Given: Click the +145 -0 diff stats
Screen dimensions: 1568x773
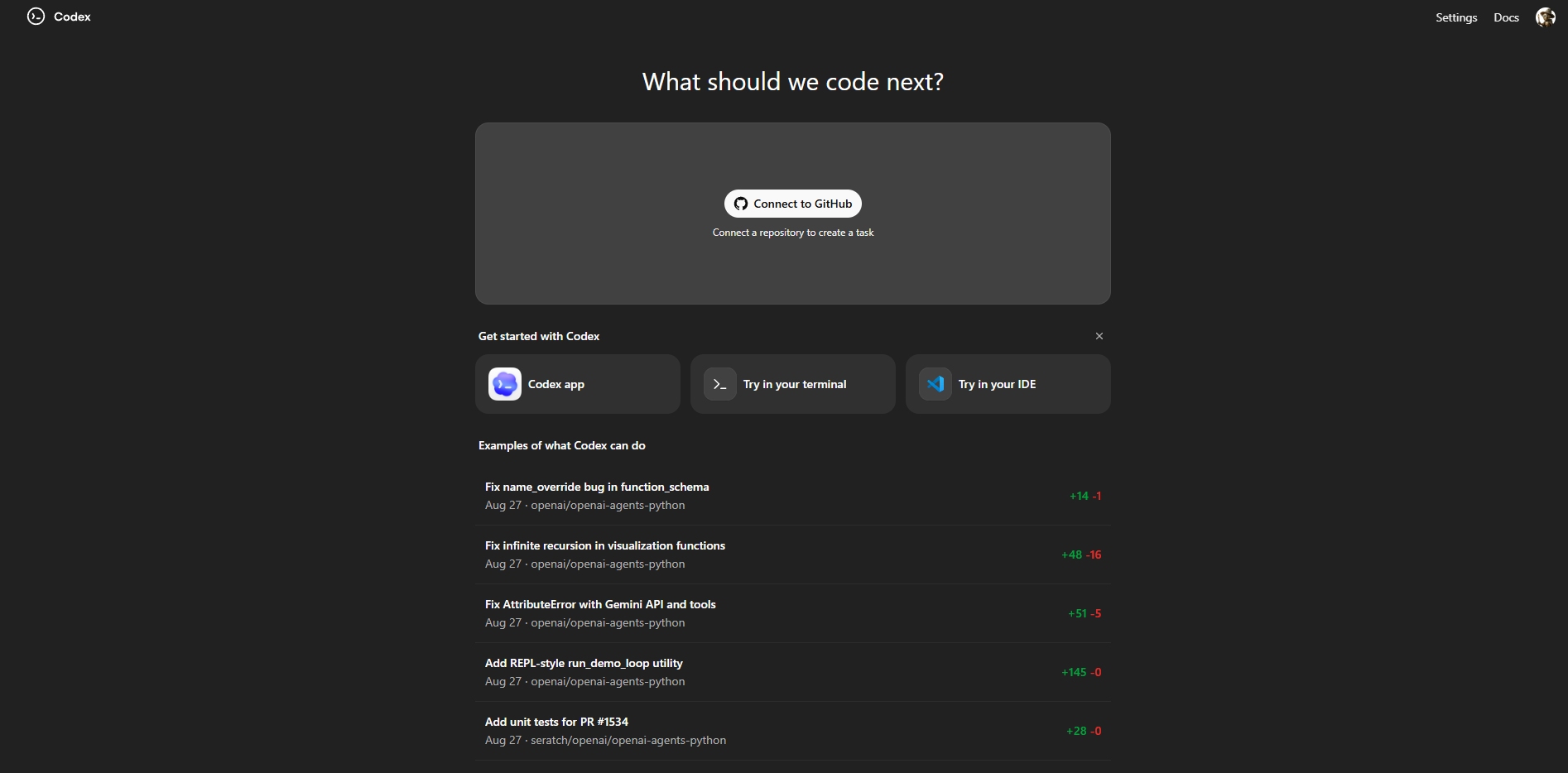Looking at the screenshot, I should [x=1081, y=672].
